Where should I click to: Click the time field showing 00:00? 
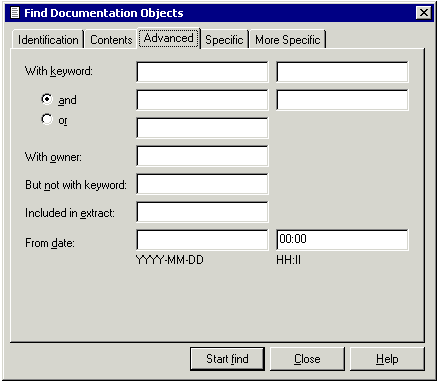point(342,240)
